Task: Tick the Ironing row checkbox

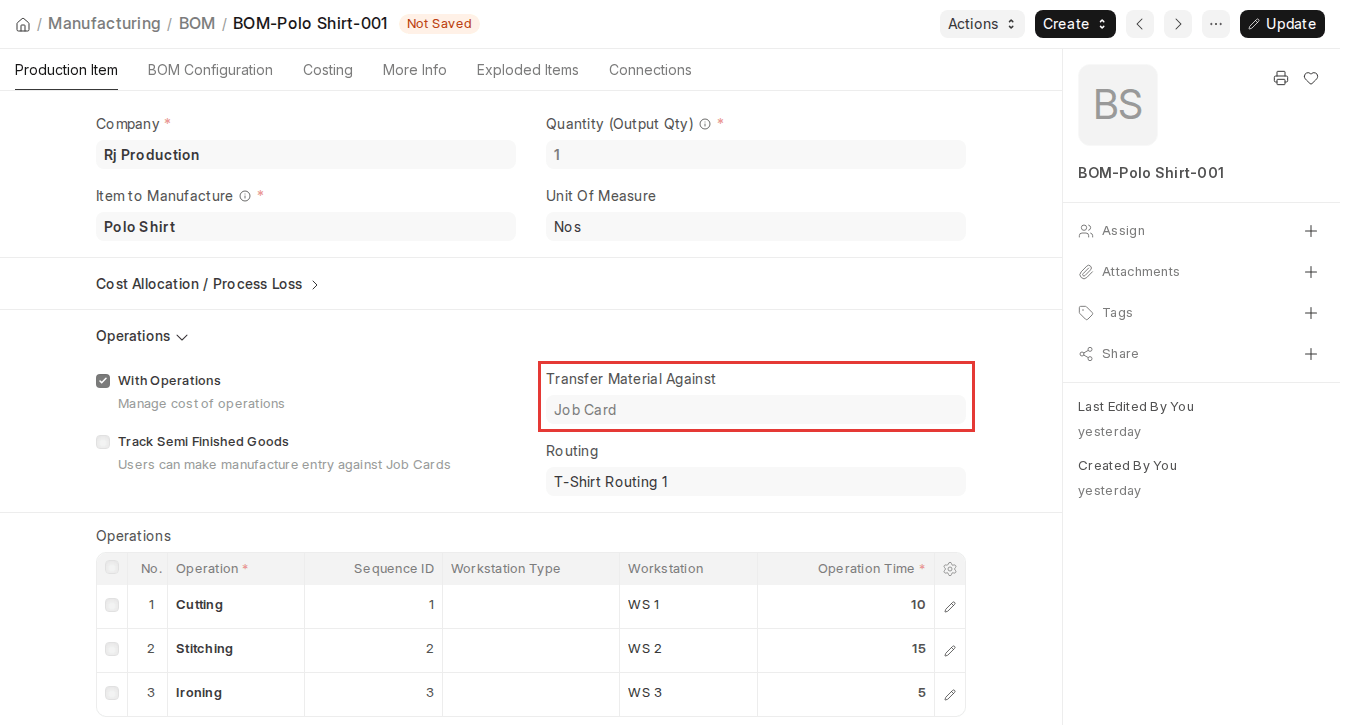Action: (112, 693)
